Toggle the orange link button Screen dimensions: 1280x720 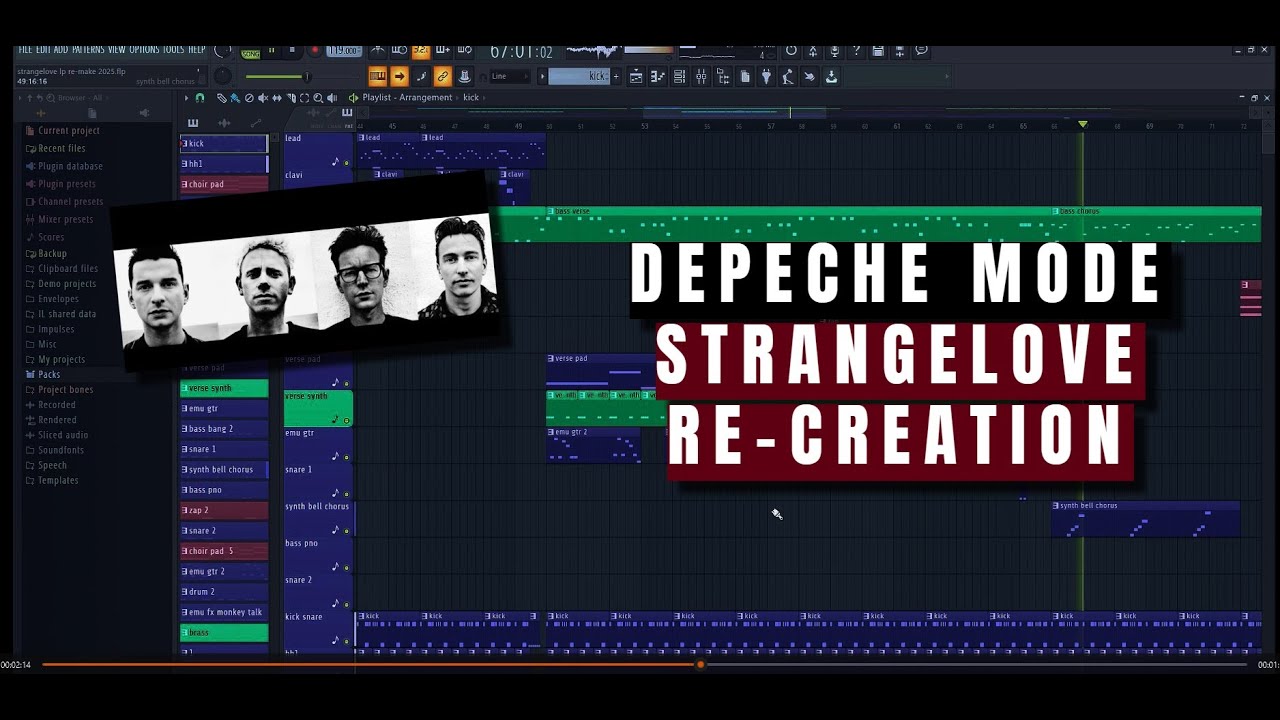[x=442, y=76]
